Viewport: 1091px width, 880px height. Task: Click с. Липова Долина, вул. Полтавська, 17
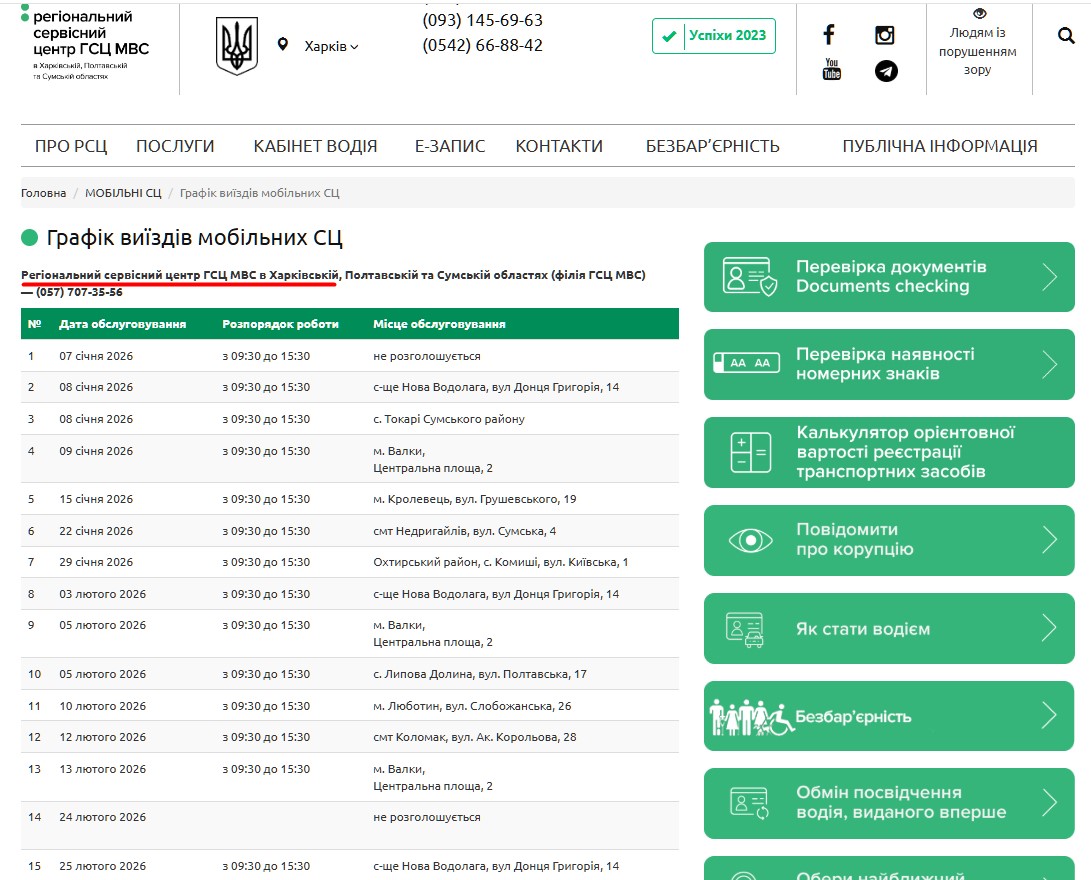[479, 674]
